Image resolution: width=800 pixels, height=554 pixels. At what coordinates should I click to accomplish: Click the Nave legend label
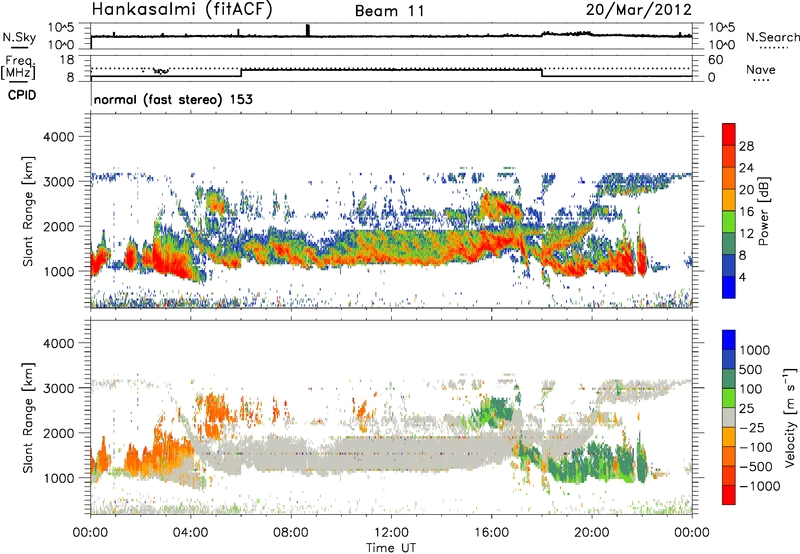pyautogui.click(x=761, y=70)
